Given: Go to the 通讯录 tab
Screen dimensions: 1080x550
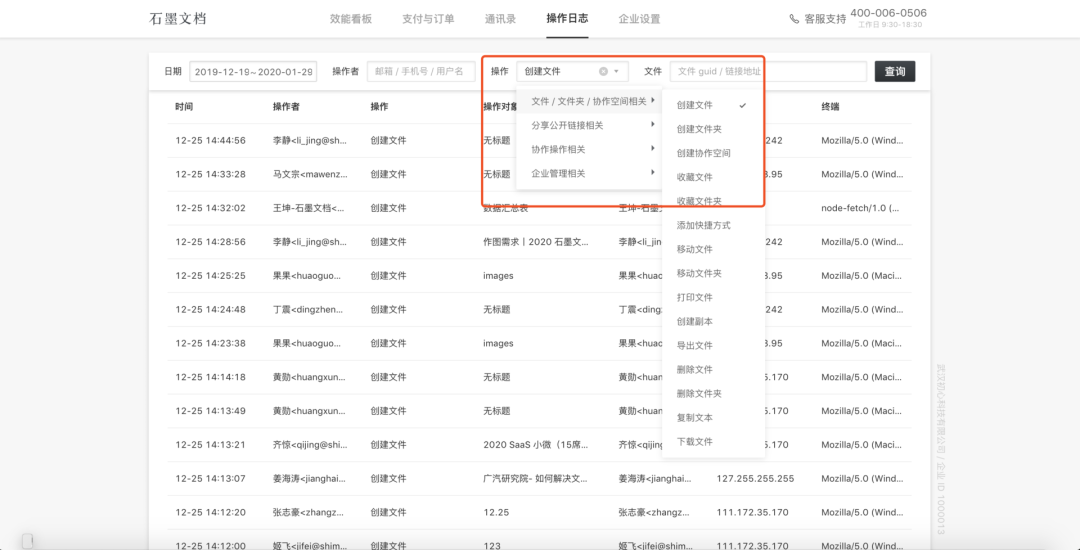Looking at the screenshot, I should tap(500, 19).
